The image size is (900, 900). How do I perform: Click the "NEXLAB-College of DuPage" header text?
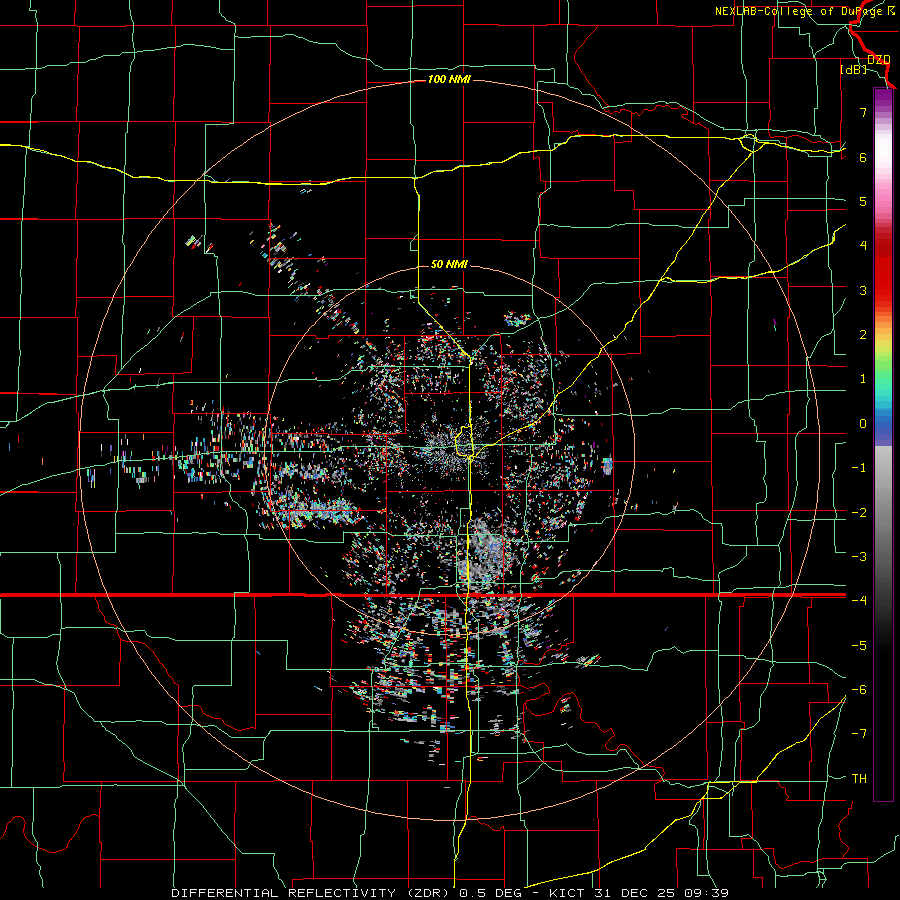click(x=801, y=11)
